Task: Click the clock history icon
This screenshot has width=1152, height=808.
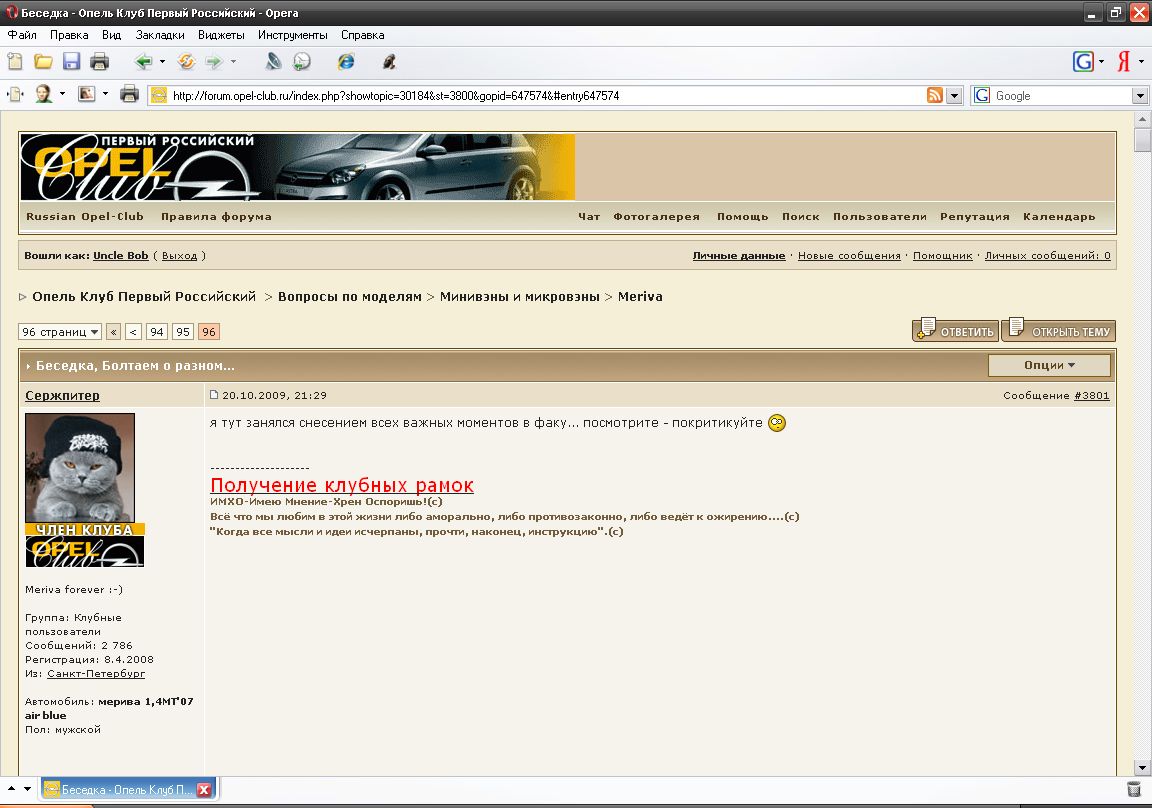Action: (302, 62)
